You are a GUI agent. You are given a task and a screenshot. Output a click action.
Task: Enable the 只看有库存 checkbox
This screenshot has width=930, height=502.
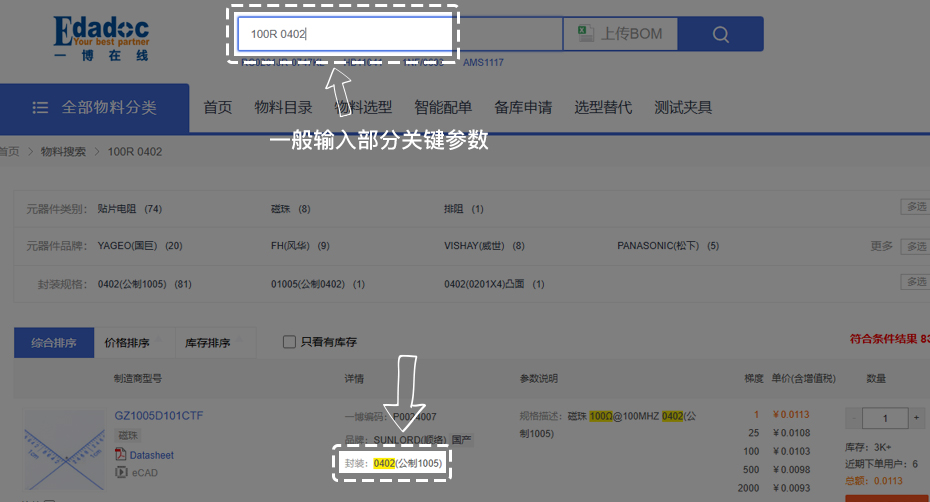click(289, 342)
